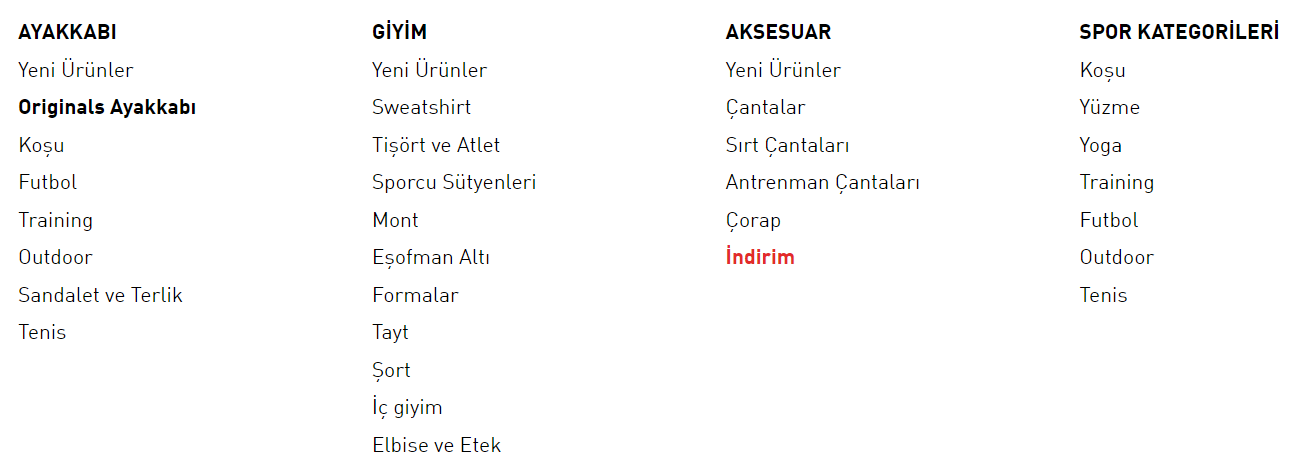The height and width of the screenshot is (470, 1299).
Task: Go to Elbise ve Etek
Action: click(436, 445)
